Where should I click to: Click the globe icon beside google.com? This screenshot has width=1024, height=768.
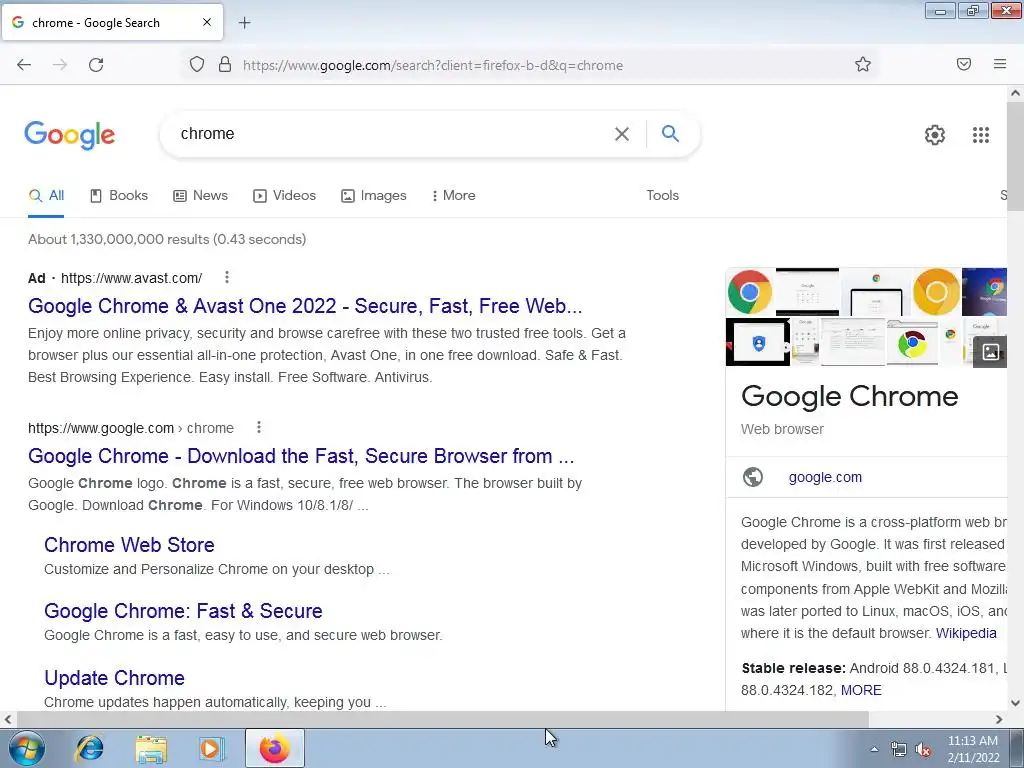coord(753,477)
